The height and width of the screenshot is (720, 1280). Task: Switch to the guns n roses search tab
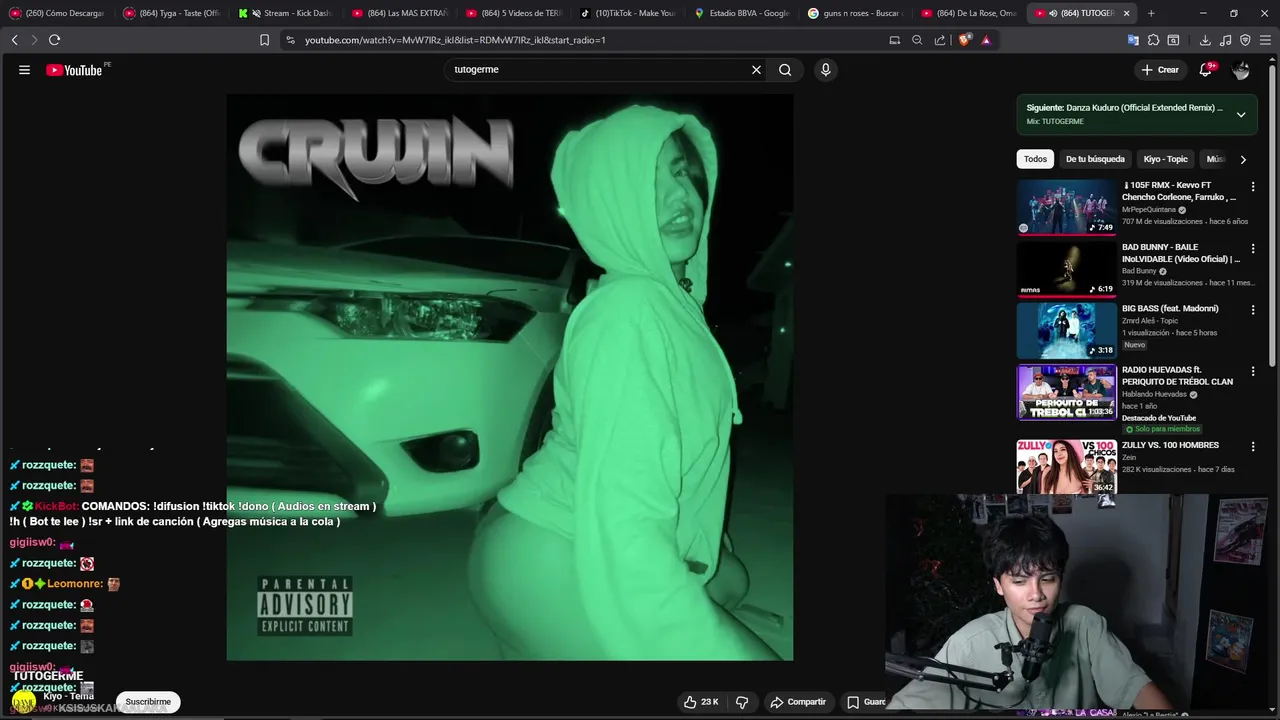point(855,13)
